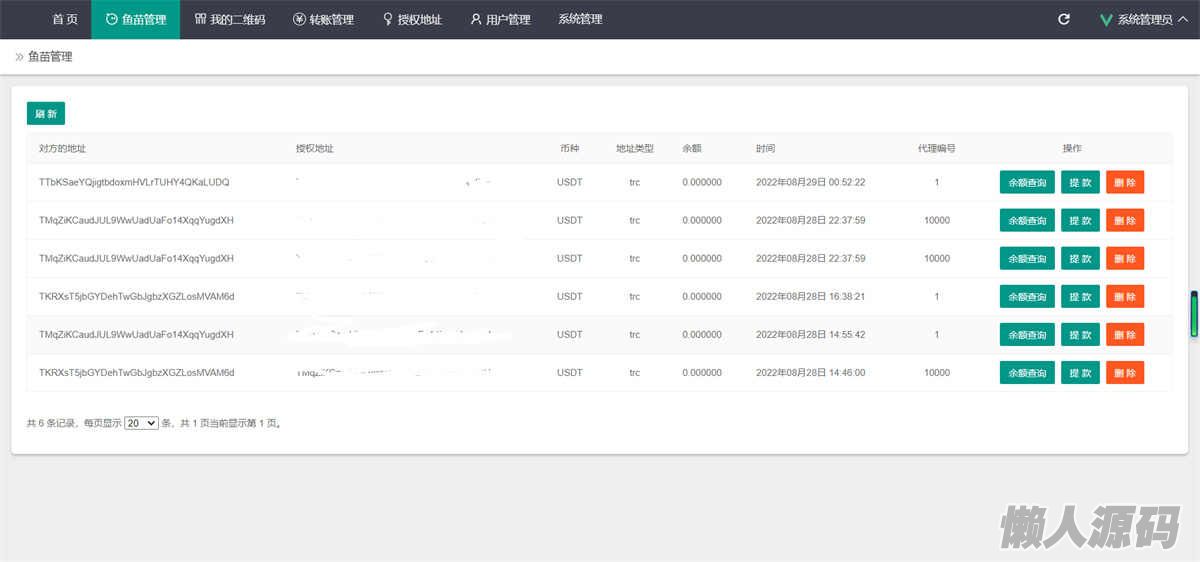The image size is (1200, 562).
Task: Click 提款 for the 16:38:21 record
Action: 1080,297
